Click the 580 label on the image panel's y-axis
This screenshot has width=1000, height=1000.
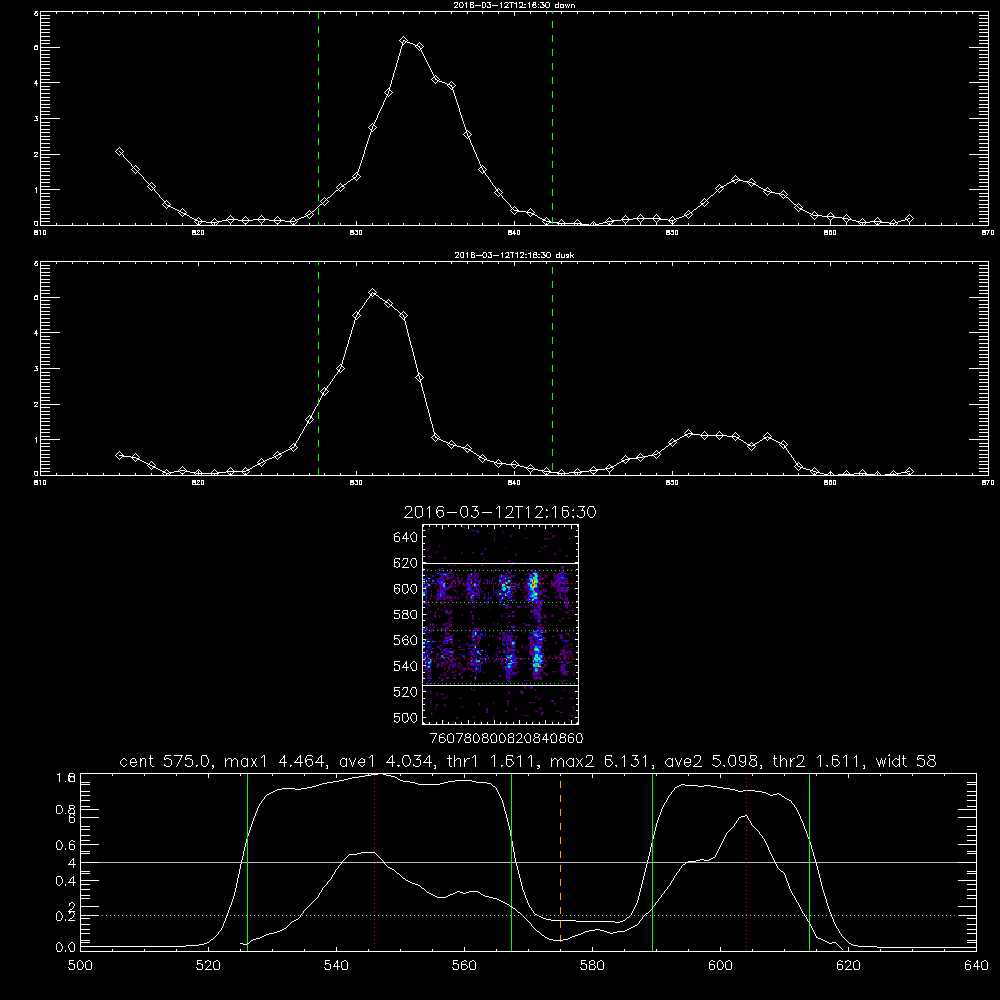coord(405,614)
